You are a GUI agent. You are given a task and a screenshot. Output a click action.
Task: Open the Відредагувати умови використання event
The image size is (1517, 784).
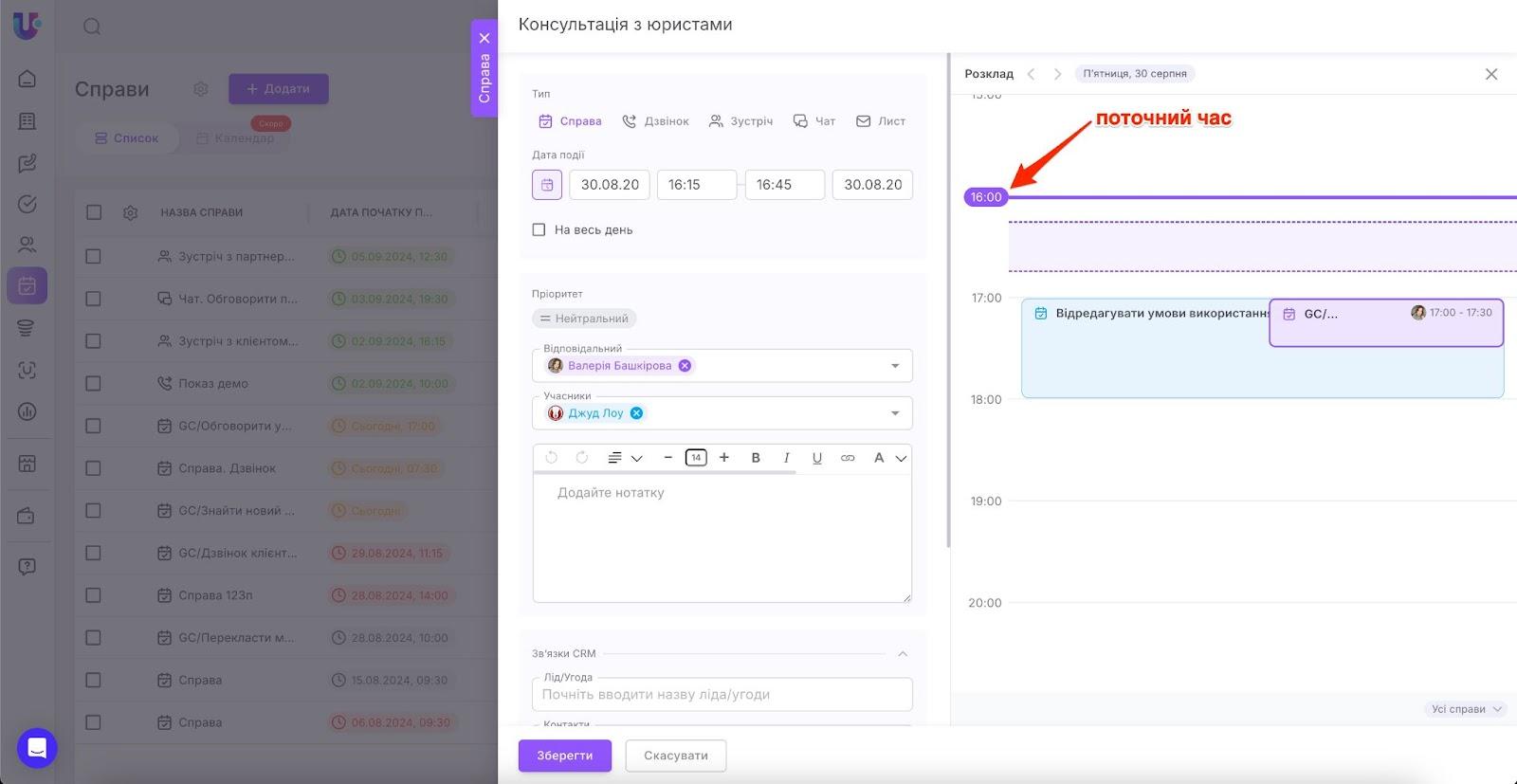(x=1145, y=348)
